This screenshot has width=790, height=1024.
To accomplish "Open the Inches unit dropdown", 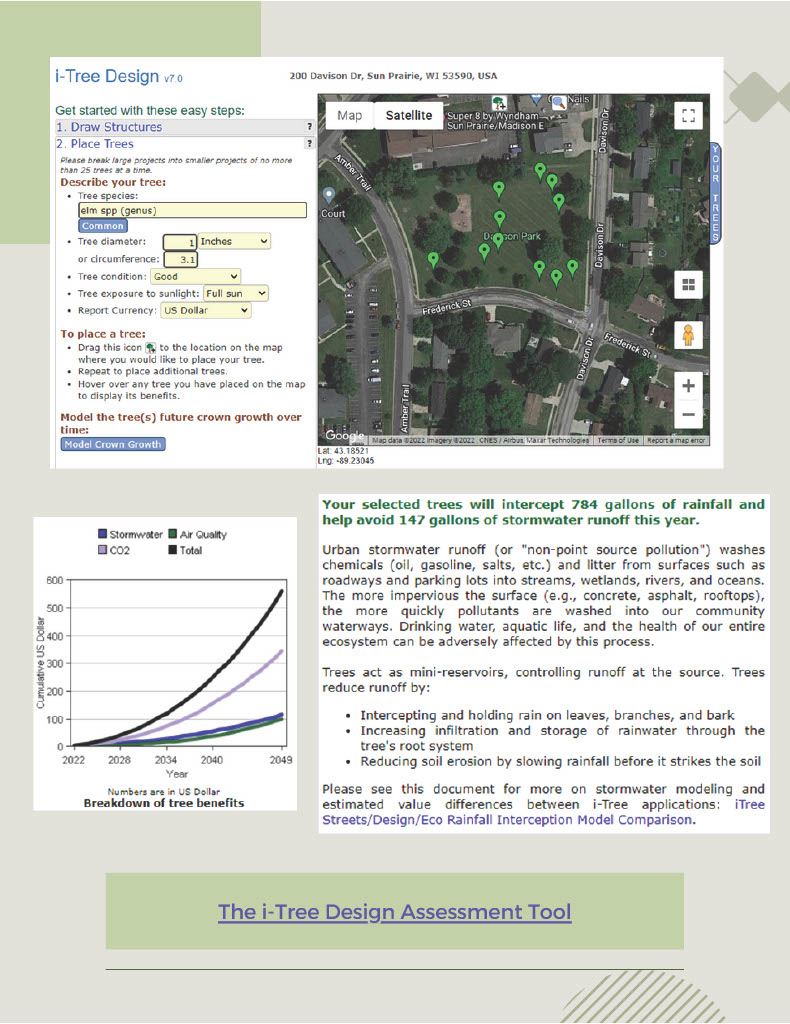I will coord(234,241).
